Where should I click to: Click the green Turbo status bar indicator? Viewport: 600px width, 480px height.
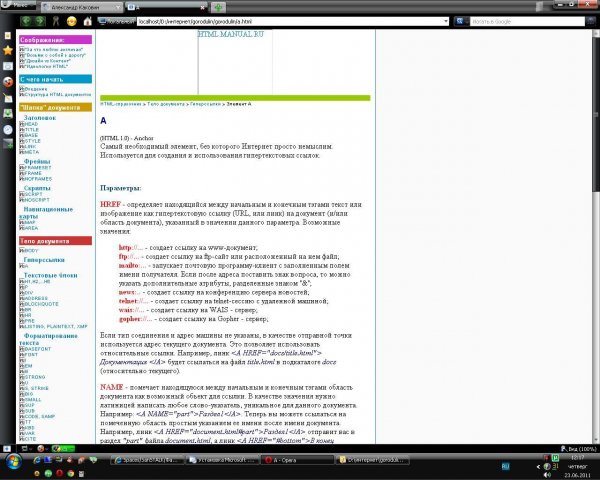63,448
